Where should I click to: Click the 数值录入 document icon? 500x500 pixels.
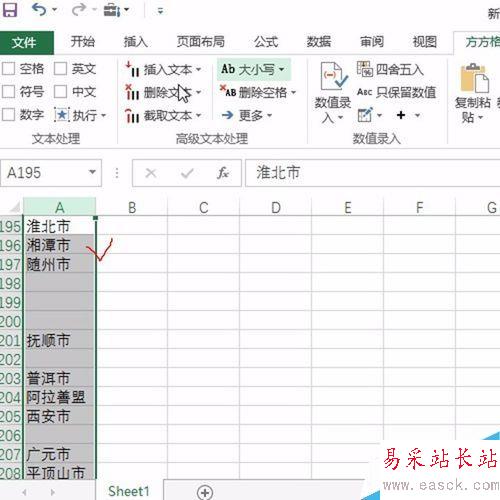333,76
